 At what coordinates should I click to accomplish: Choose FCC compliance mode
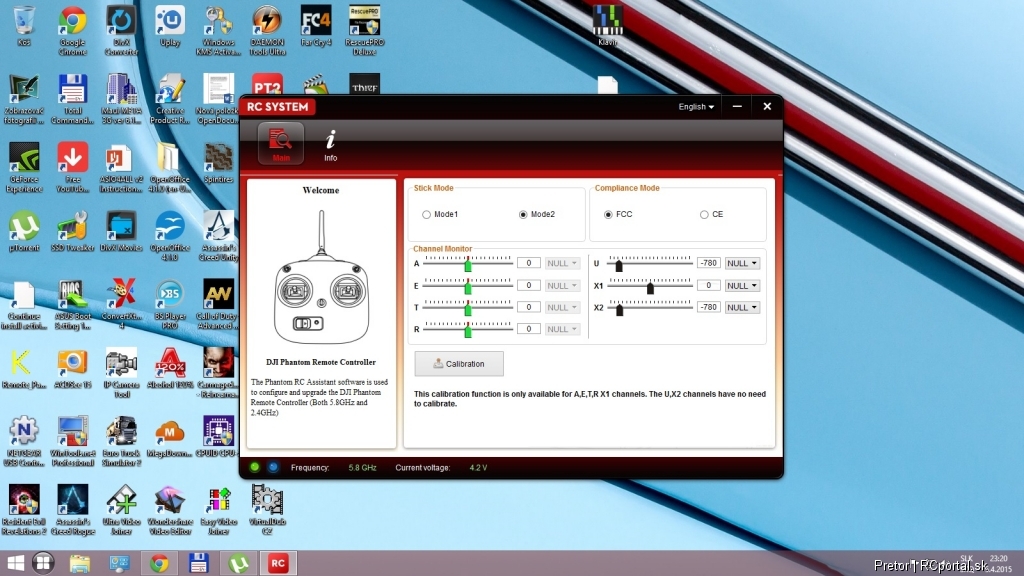618,214
